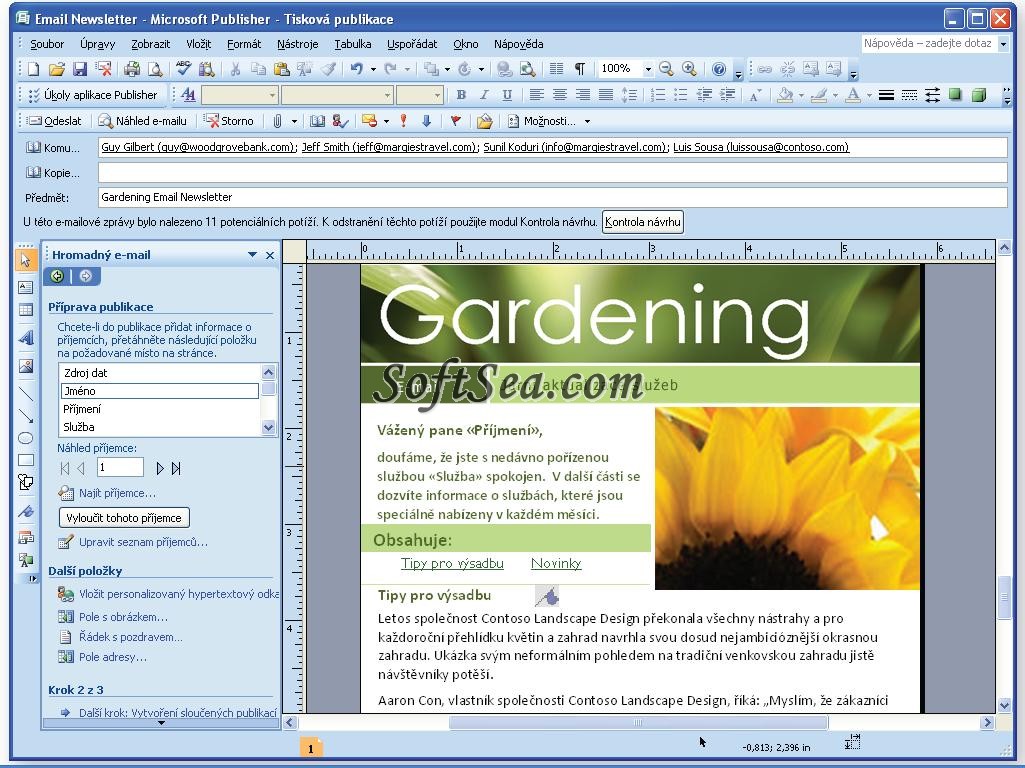
Task: Select the Picture Frame tool
Action: point(26,366)
